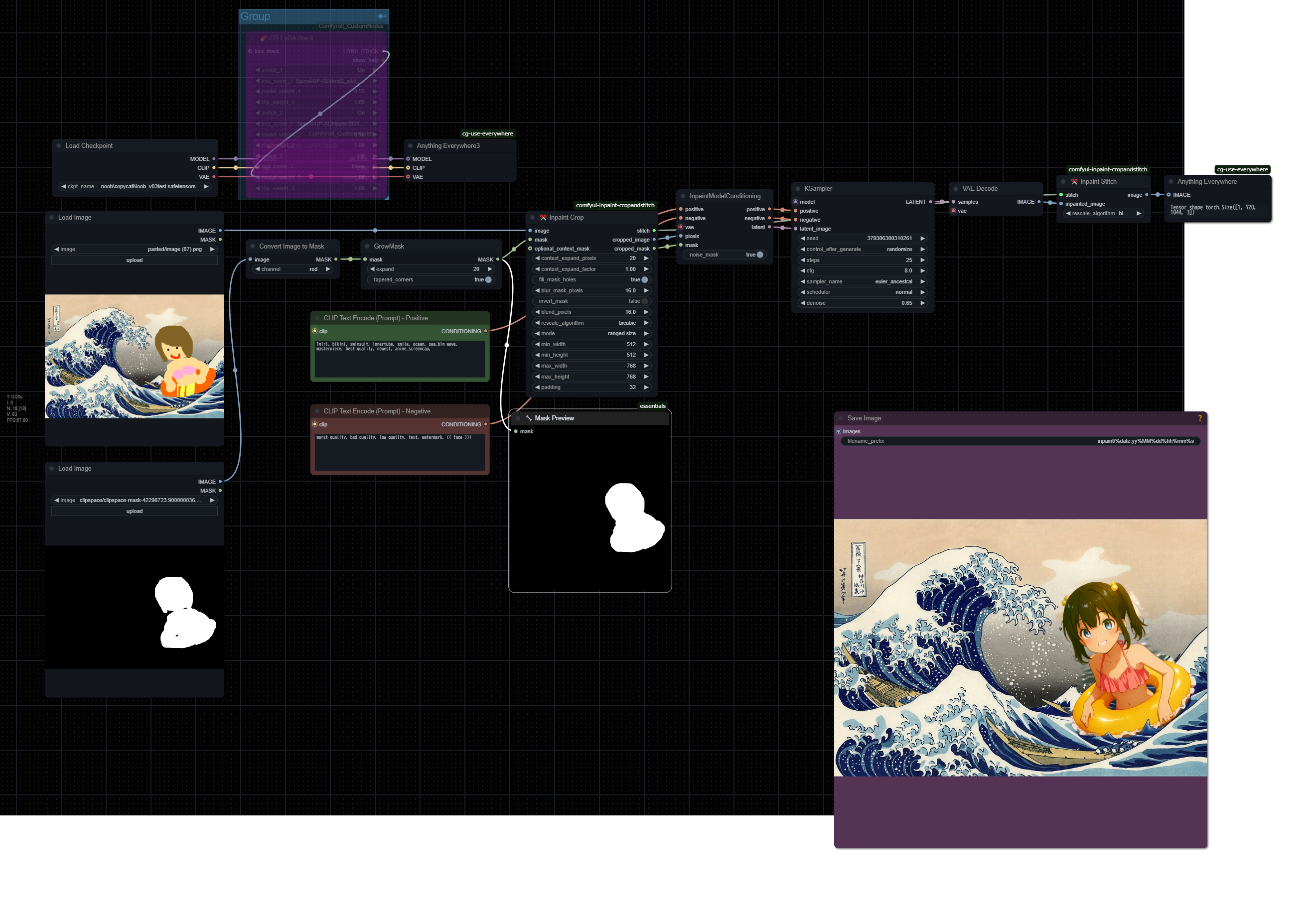Open the mode dropdown set to ranged size
Viewport: 1316px width, 906px height.
pyautogui.click(x=592, y=334)
